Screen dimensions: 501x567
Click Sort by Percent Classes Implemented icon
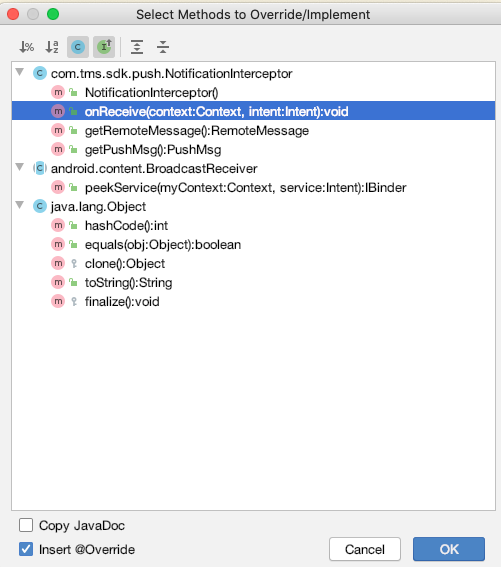pos(26,47)
